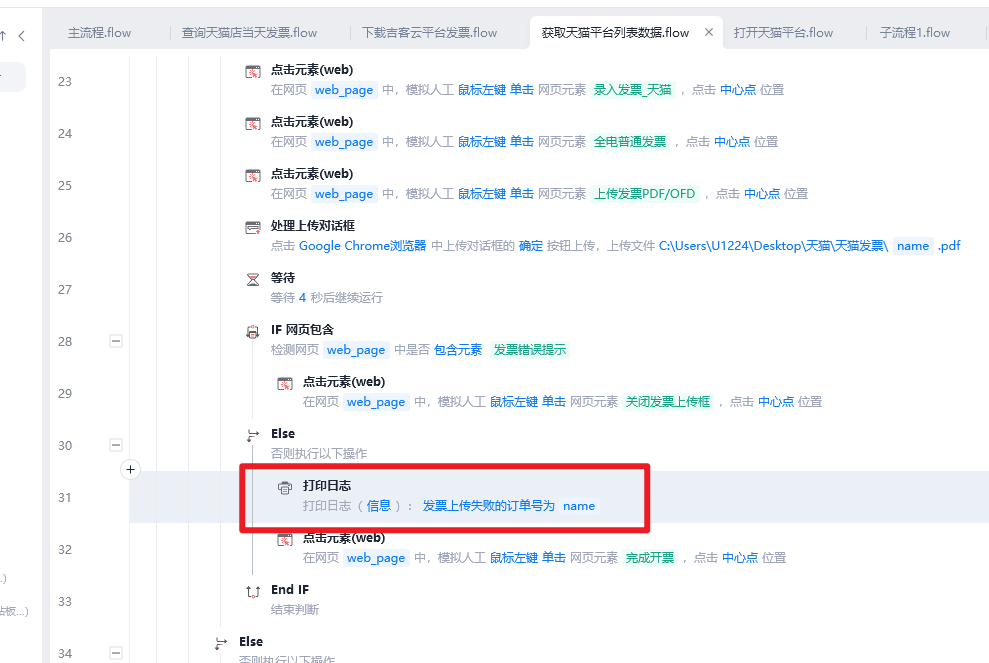Click the 发票上传失败的订单号为 log text

[488, 506]
